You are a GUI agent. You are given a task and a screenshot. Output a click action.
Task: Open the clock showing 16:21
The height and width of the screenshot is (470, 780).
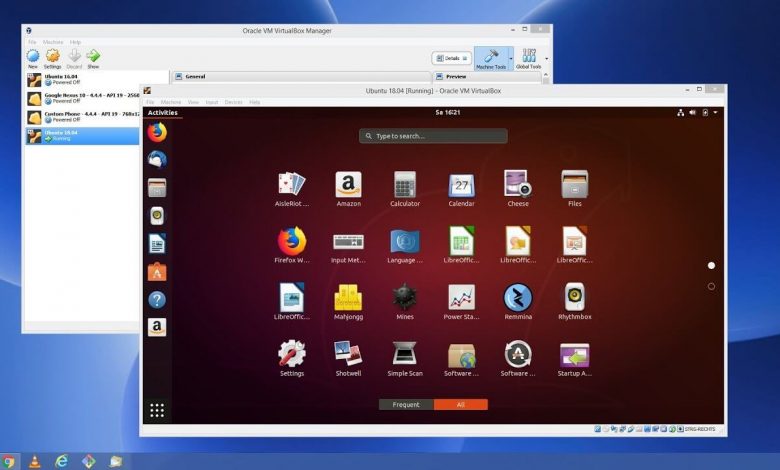[448, 112]
